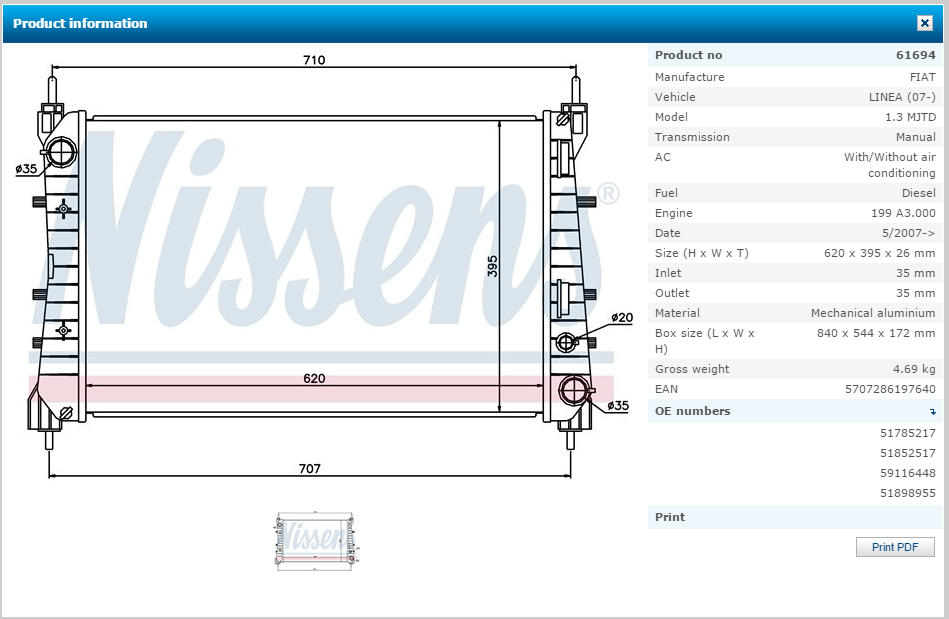Image resolution: width=949 pixels, height=619 pixels.
Task: Click gross weight 4.69 kg
Action: click(914, 368)
